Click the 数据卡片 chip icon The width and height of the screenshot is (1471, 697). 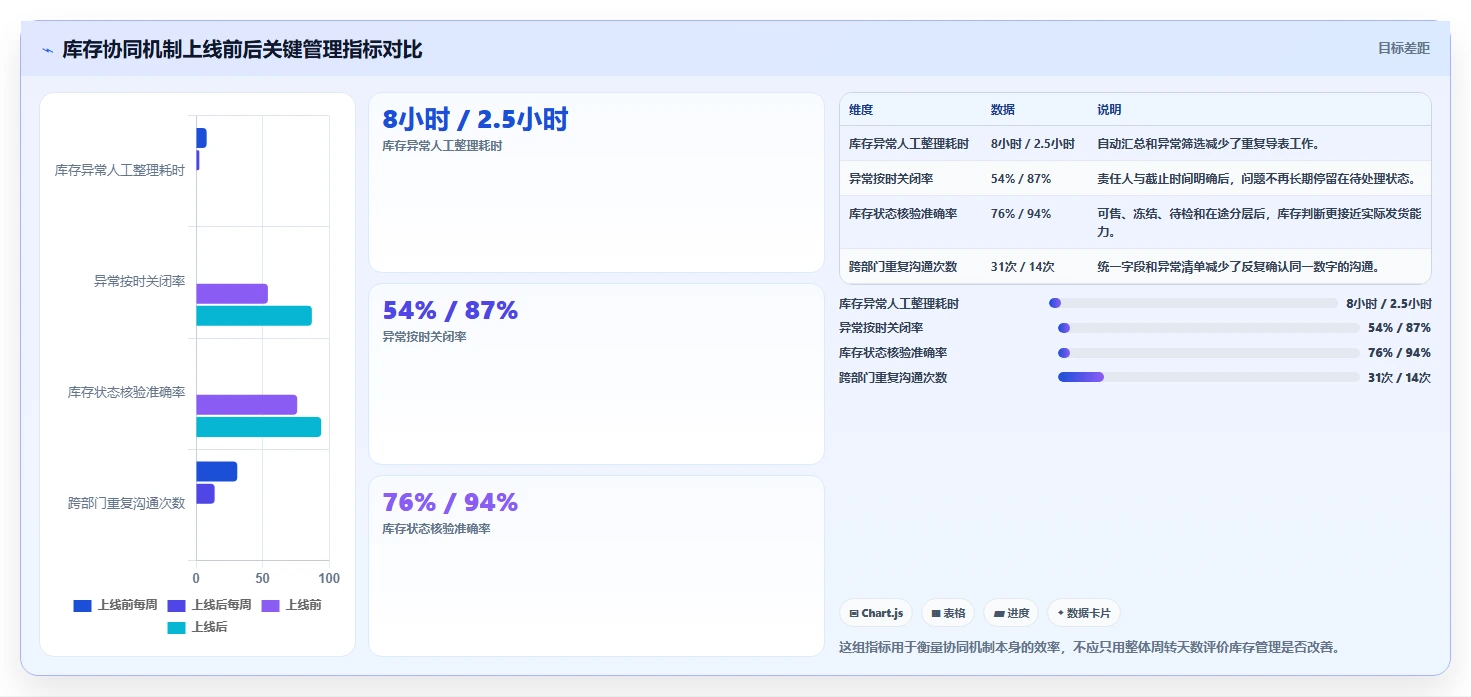(x=1061, y=613)
